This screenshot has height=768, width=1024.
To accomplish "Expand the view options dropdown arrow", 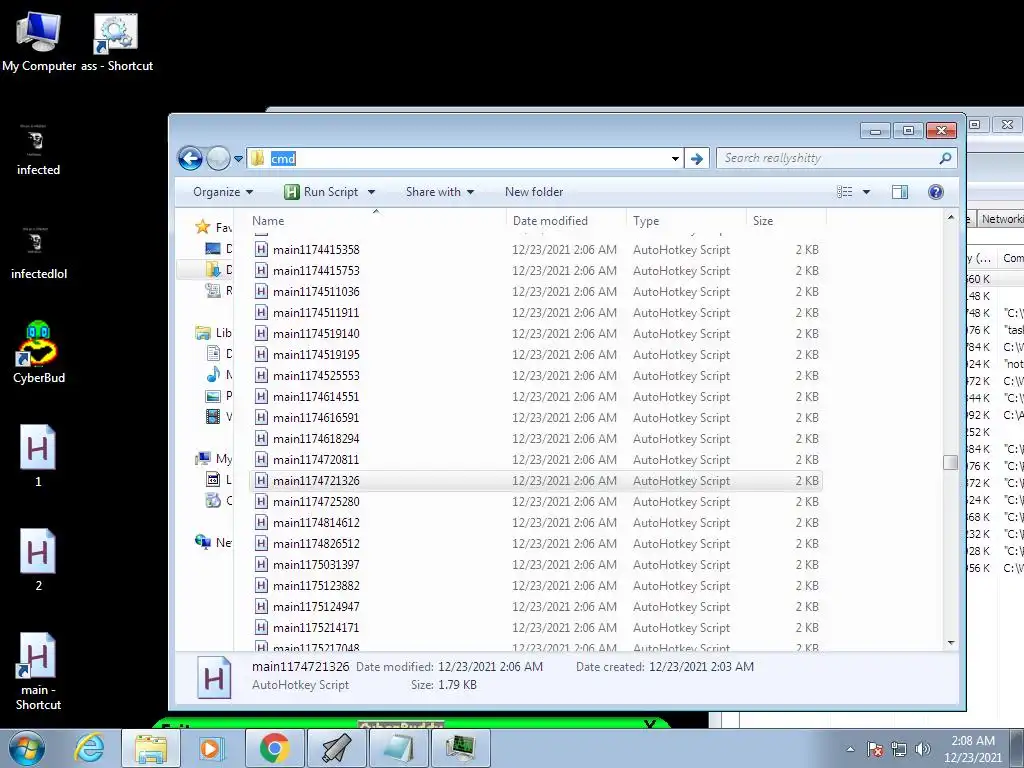I will 867,192.
